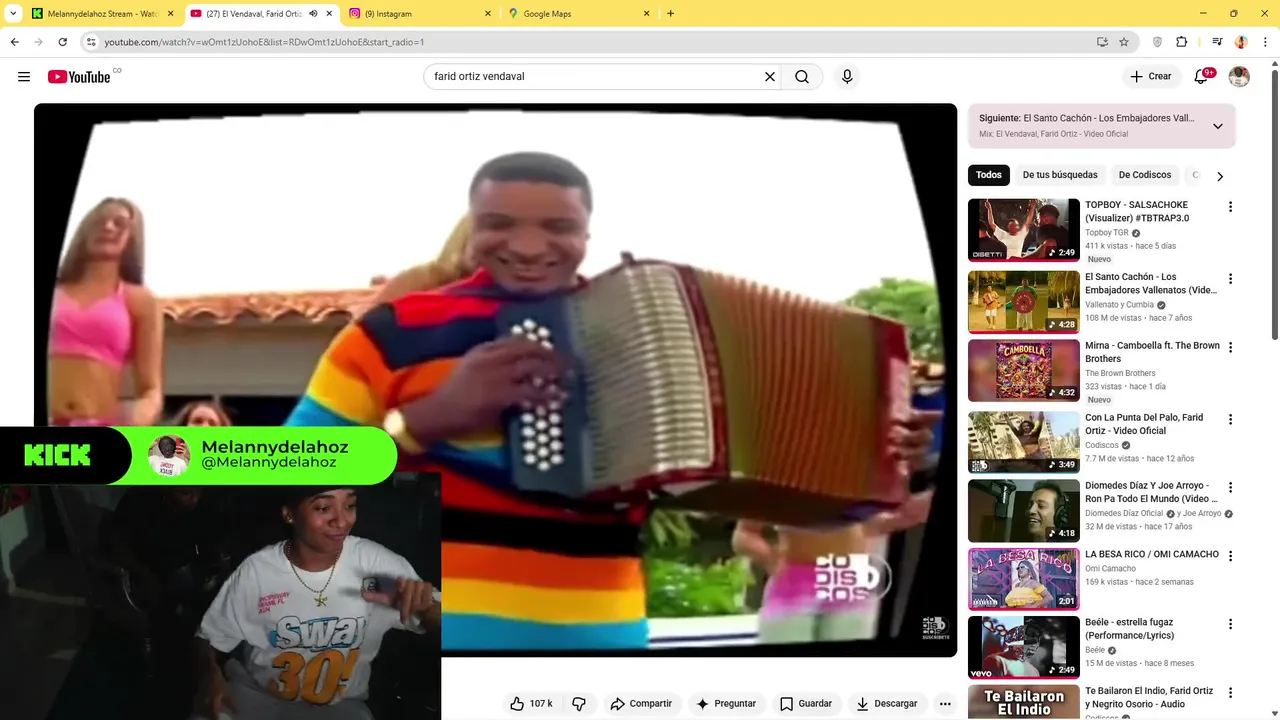
Task: Open the browser extensions puzzle icon
Action: [x=1182, y=42]
